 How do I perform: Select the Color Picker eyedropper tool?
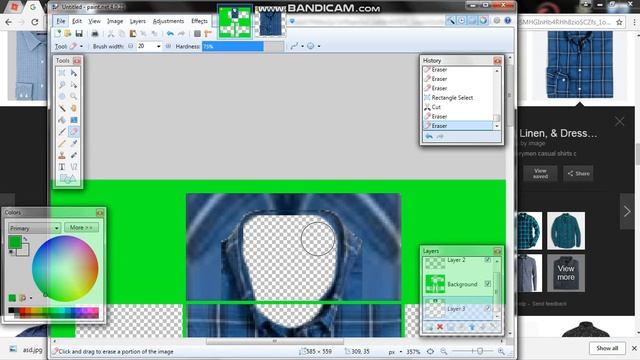coord(74,144)
